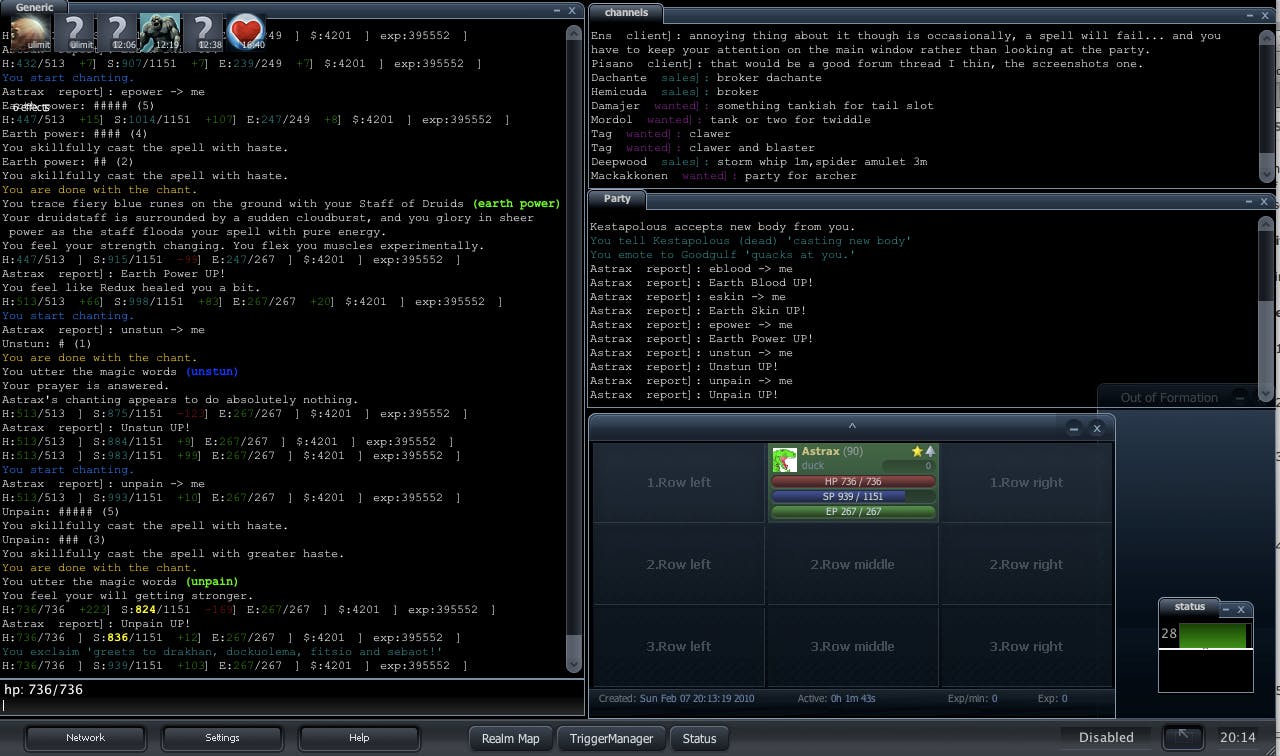Click scroll-up arrow in Generic window

pyautogui.click(x=574, y=32)
